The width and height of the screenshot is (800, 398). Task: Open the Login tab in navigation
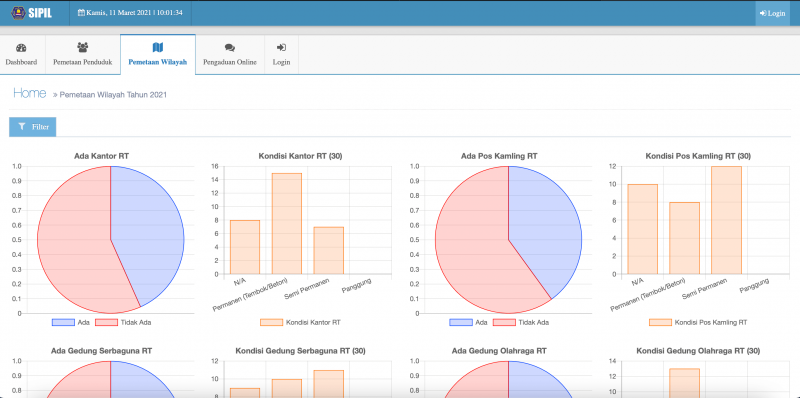281,55
